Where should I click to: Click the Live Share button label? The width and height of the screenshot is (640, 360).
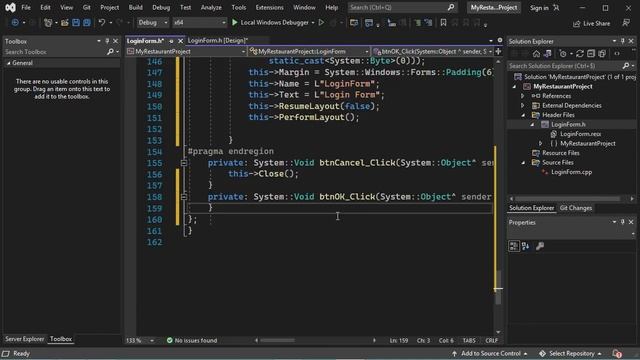[596, 24]
